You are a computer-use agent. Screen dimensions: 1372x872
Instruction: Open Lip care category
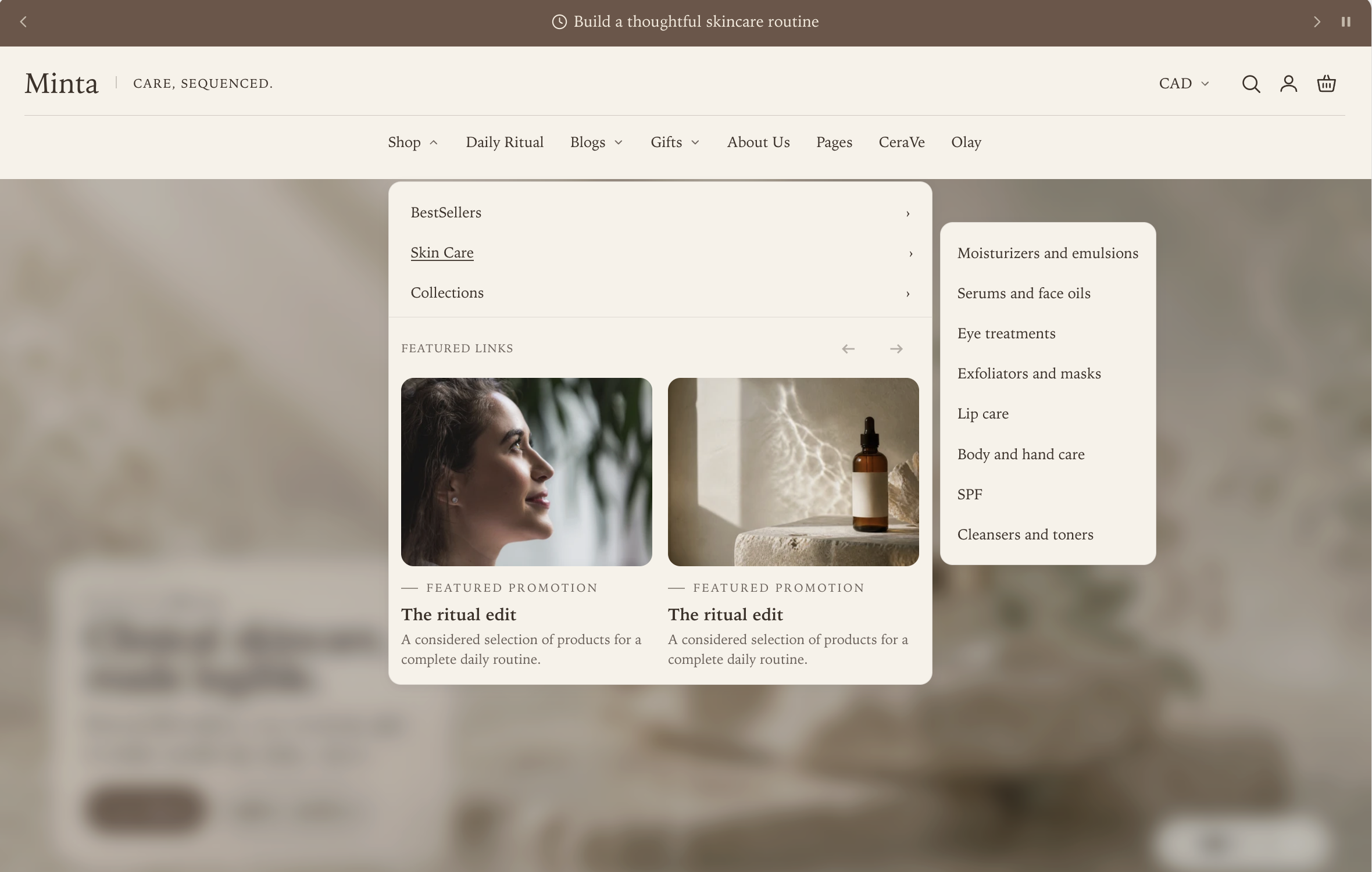pyautogui.click(x=983, y=414)
